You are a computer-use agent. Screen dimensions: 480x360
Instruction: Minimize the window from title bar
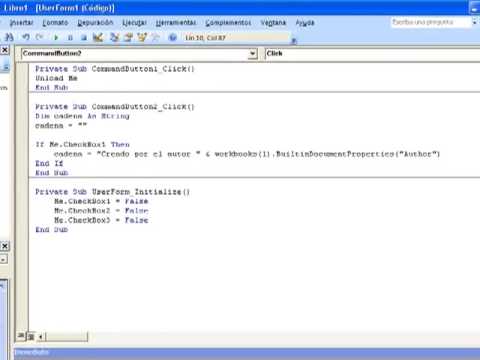point(475,7)
